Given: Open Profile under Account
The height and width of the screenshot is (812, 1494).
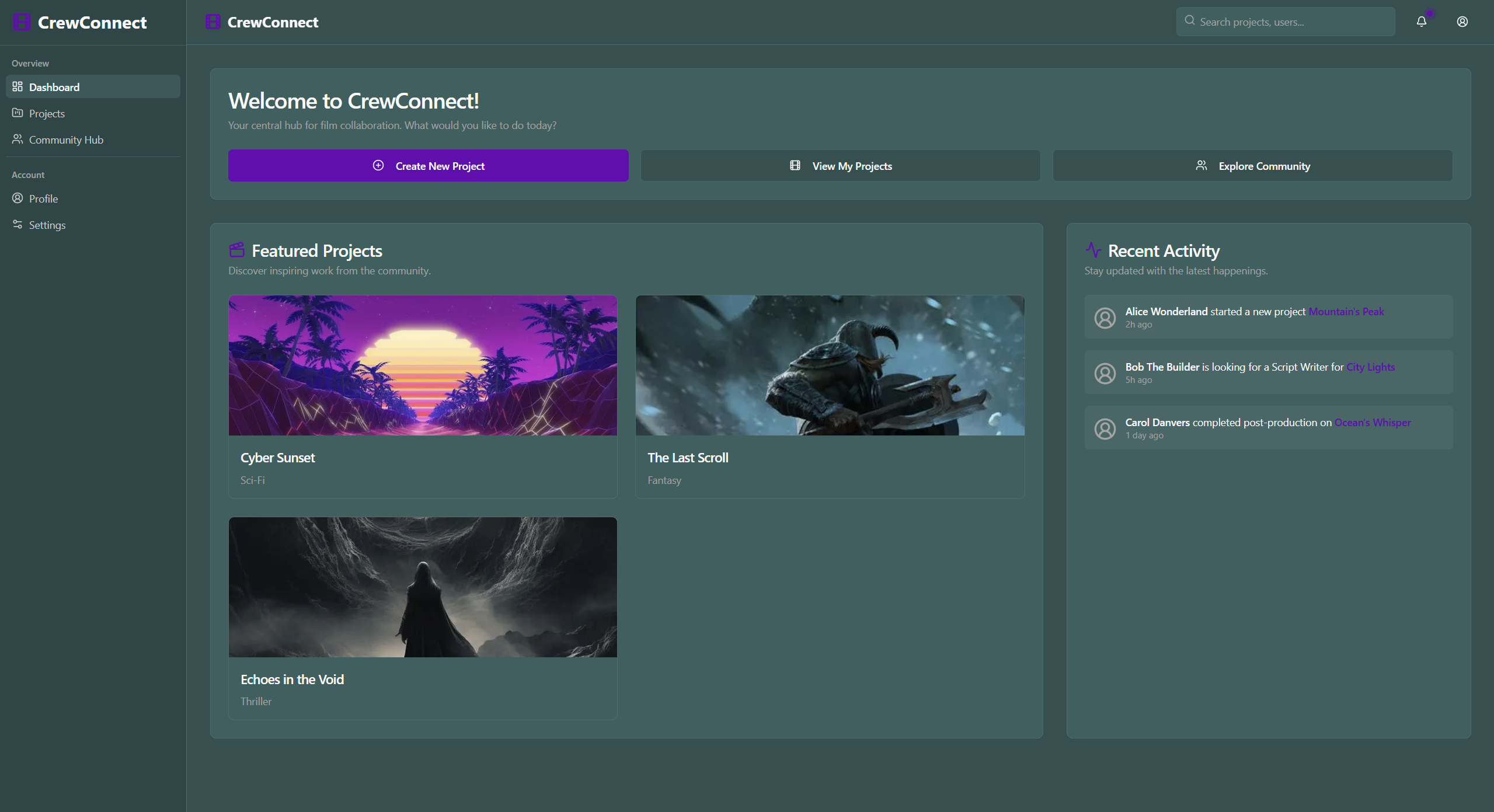Looking at the screenshot, I should click(43, 198).
